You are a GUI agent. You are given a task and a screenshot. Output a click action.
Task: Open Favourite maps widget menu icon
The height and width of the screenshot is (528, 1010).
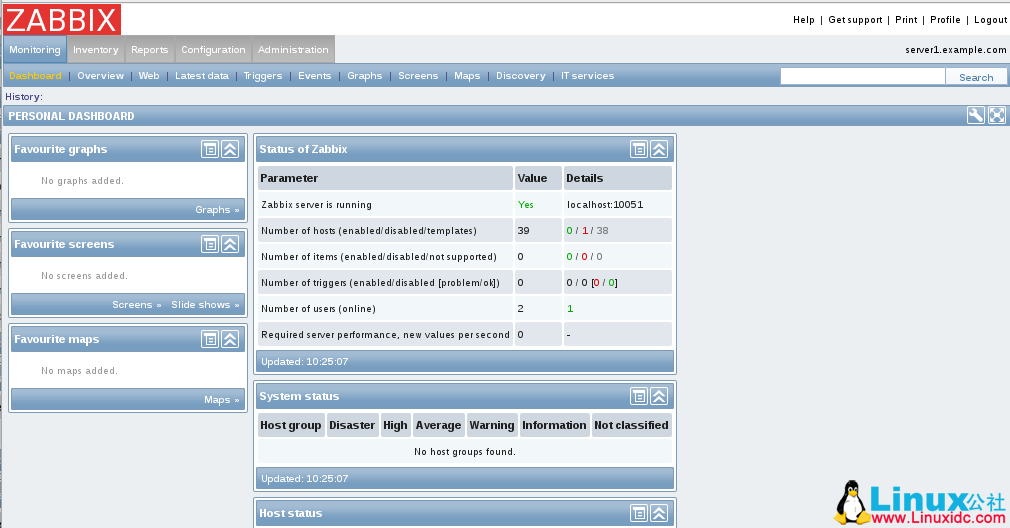click(210, 339)
